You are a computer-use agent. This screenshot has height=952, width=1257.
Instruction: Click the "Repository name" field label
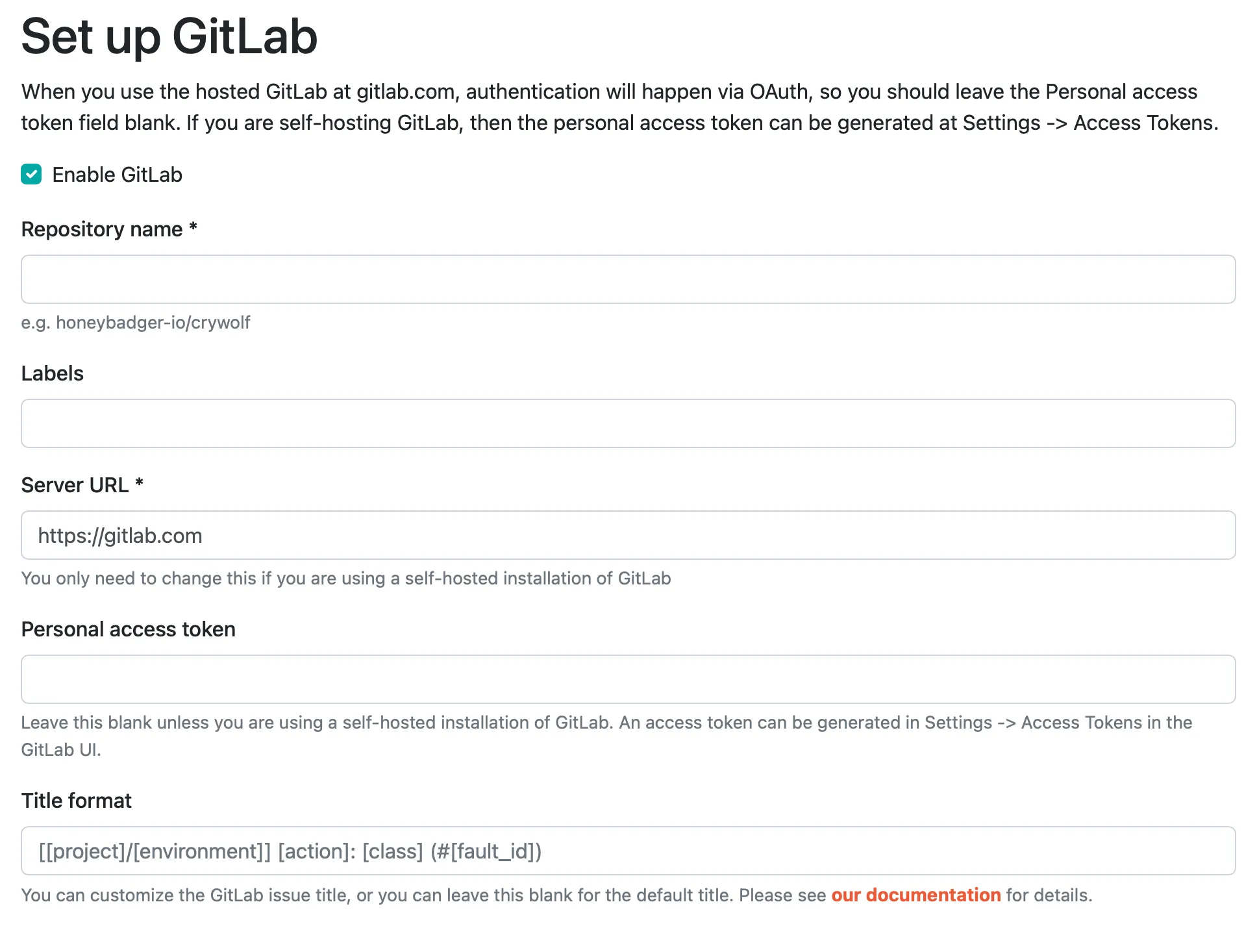coord(102,229)
